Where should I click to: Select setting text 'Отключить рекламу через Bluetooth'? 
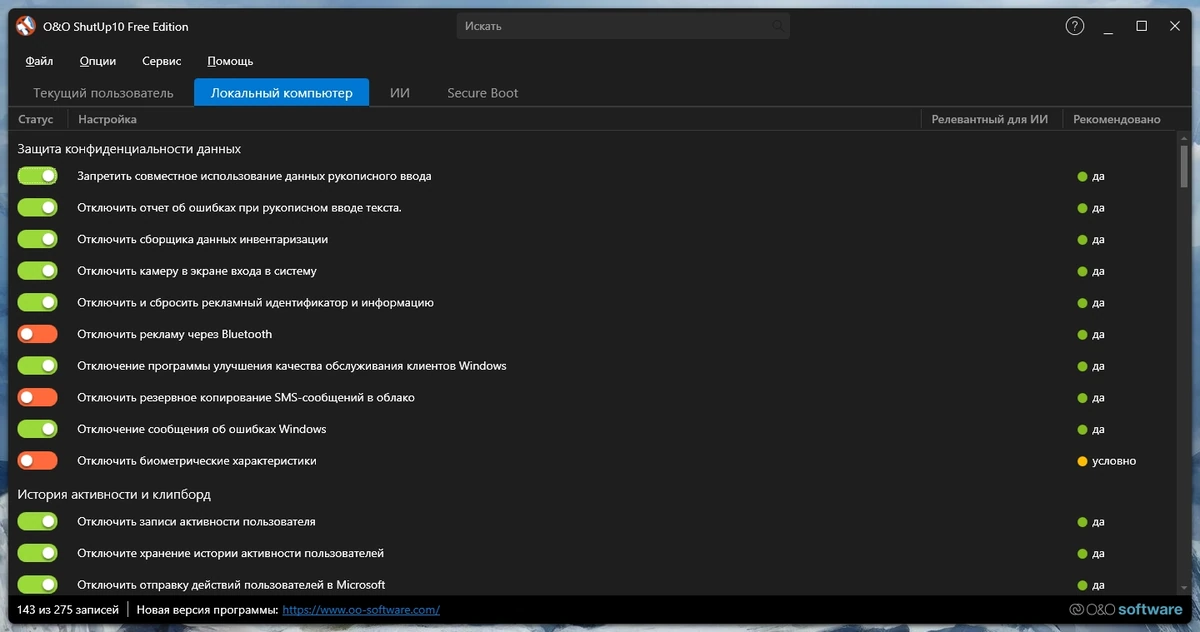click(175, 334)
